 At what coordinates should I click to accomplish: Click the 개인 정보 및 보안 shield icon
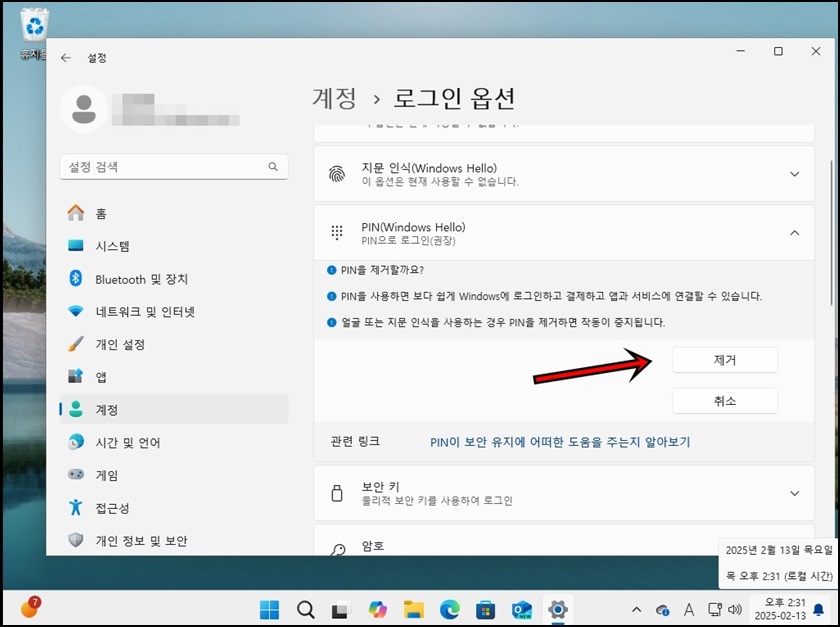coord(76,540)
